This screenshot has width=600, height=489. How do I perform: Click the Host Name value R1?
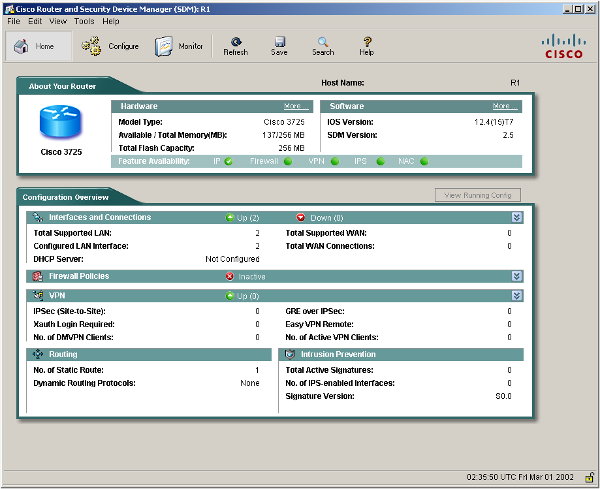click(x=515, y=83)
